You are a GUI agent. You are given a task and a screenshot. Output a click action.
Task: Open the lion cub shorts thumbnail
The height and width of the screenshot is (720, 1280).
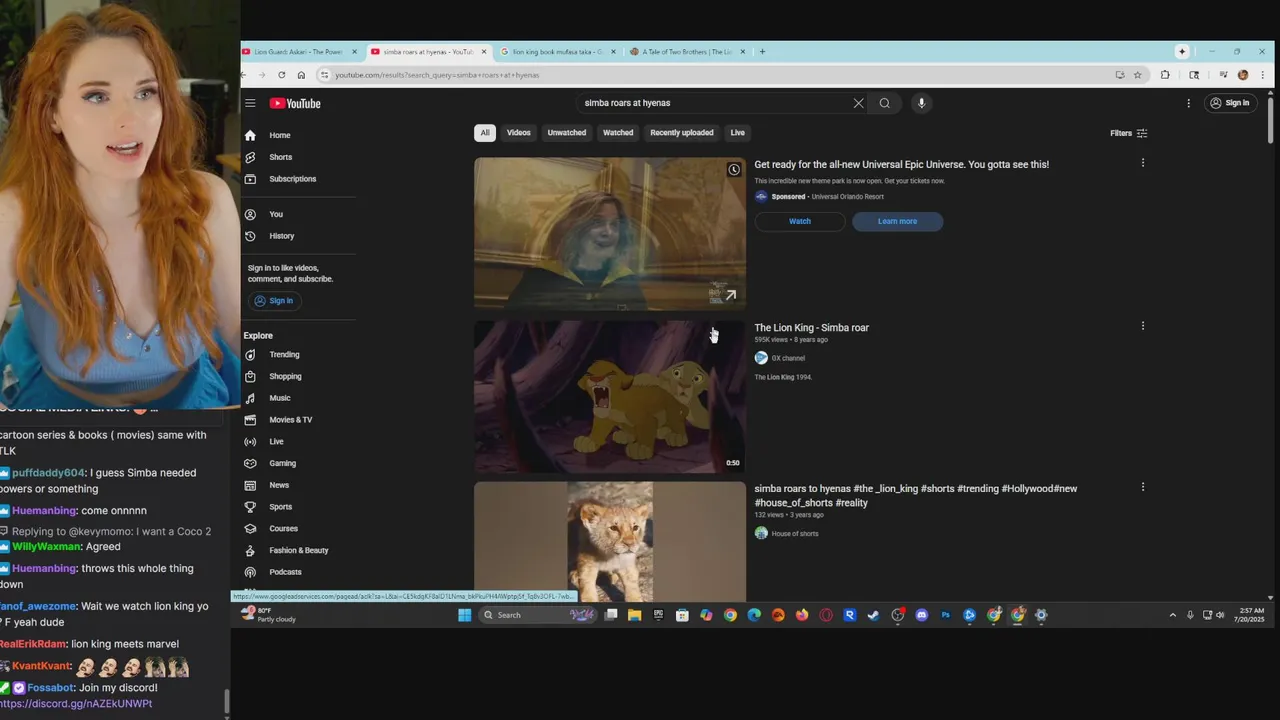pos(610,542)
